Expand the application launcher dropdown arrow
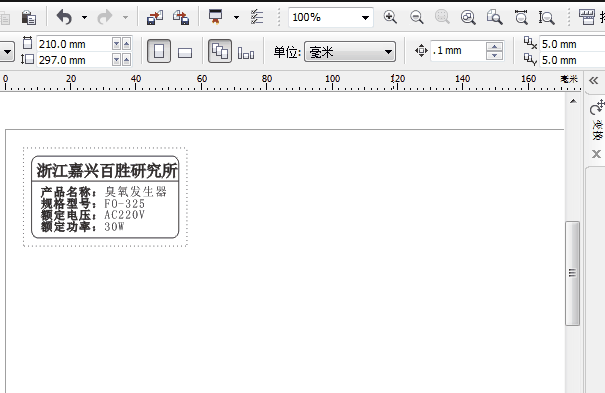605x393 pixels. (236, 17)
